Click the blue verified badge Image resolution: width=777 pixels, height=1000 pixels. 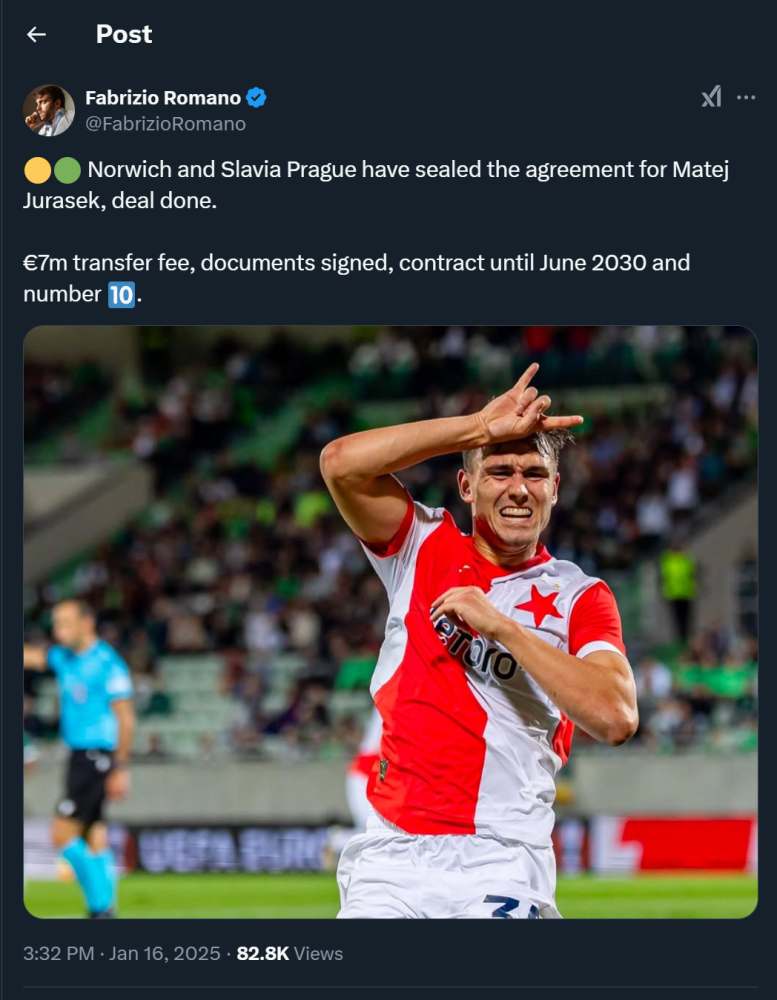pos(257,98)
